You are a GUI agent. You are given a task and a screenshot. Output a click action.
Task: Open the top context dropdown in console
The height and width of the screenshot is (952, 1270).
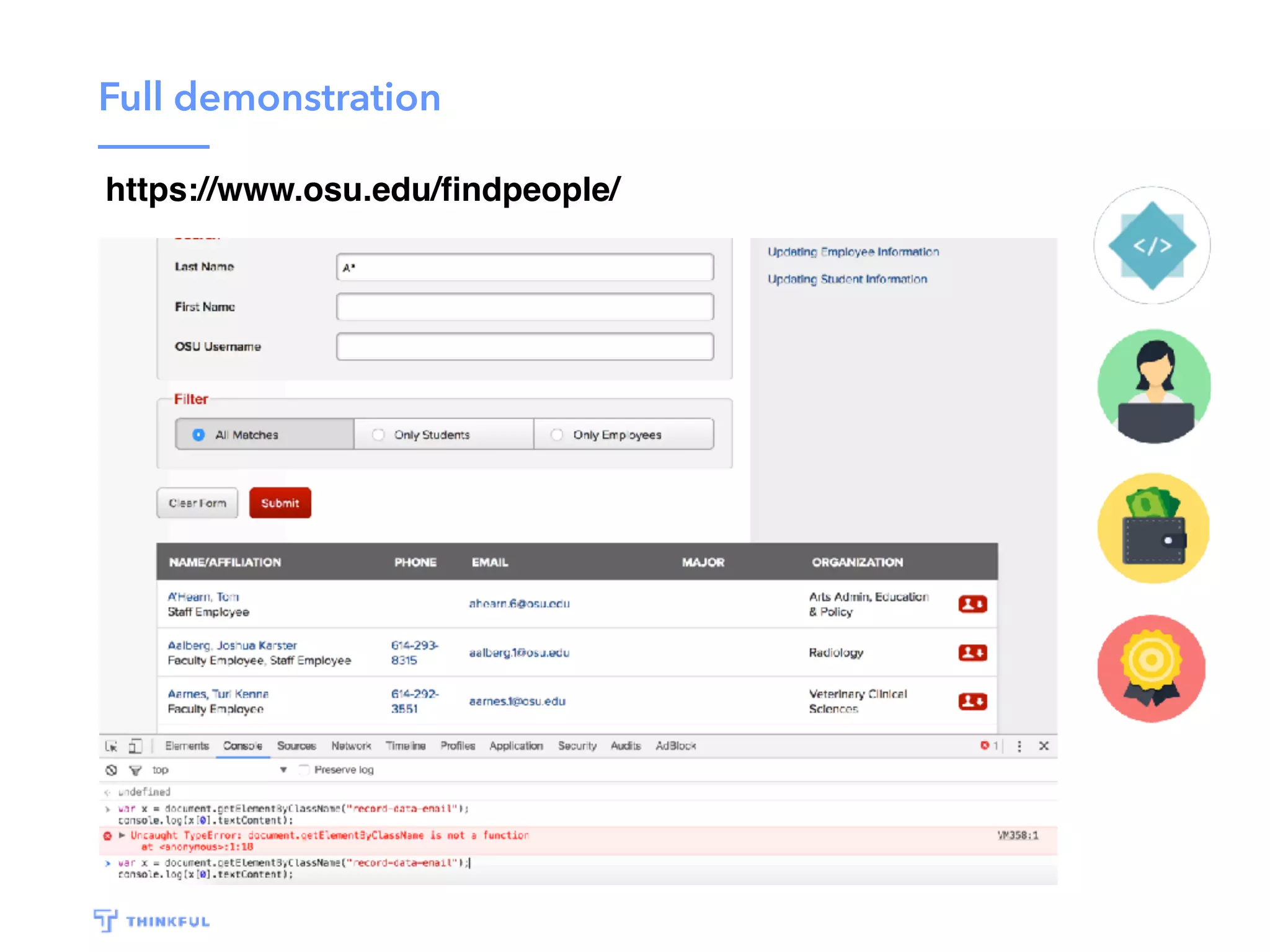(x=220, y=770)
